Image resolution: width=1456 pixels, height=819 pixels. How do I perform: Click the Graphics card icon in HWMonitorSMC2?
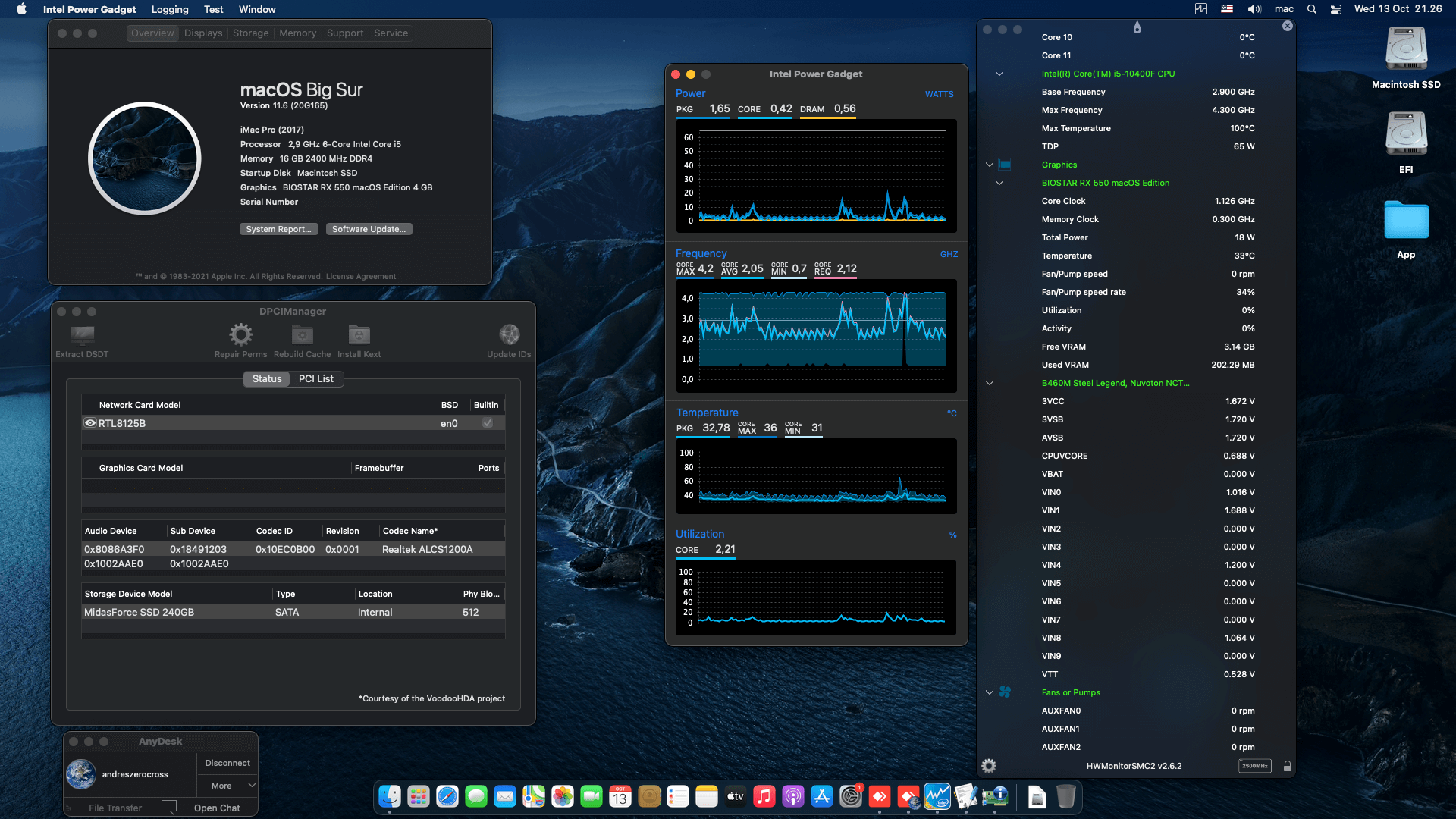pos(1005,165)
